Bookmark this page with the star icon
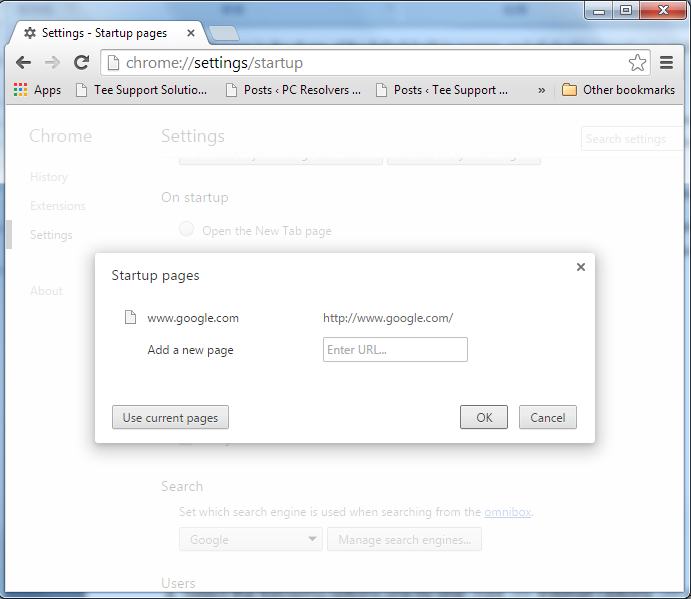 coord(637,63)
